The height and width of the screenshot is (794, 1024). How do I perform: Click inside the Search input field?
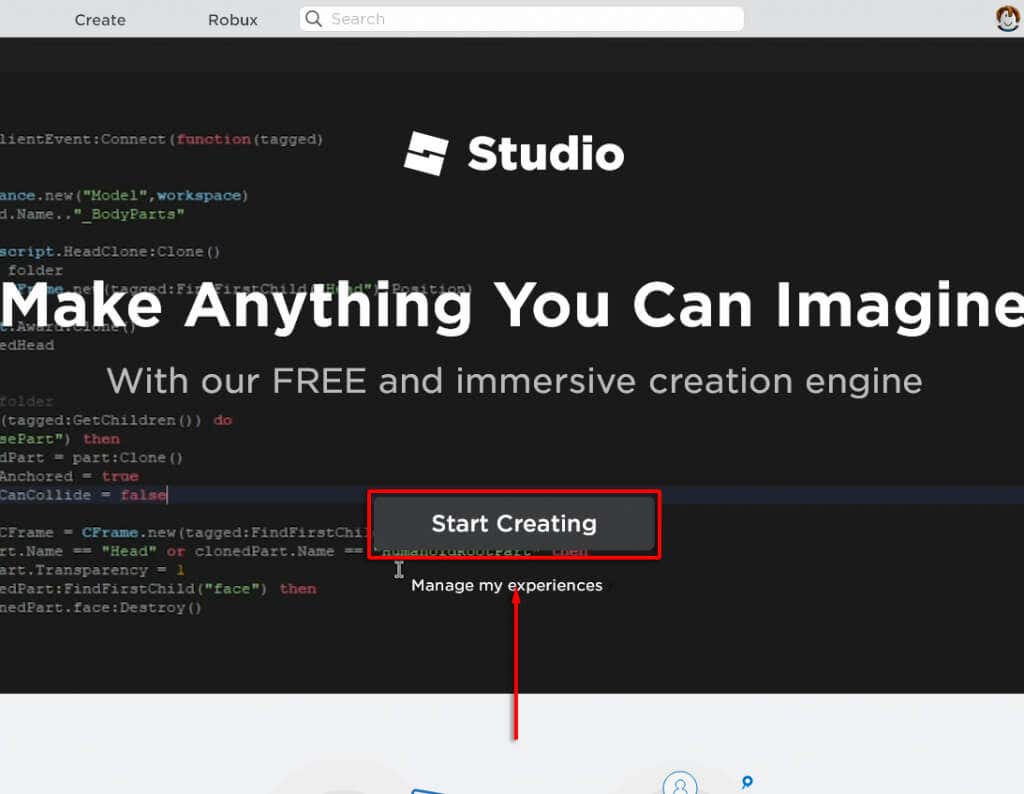[x=520, y=19]
